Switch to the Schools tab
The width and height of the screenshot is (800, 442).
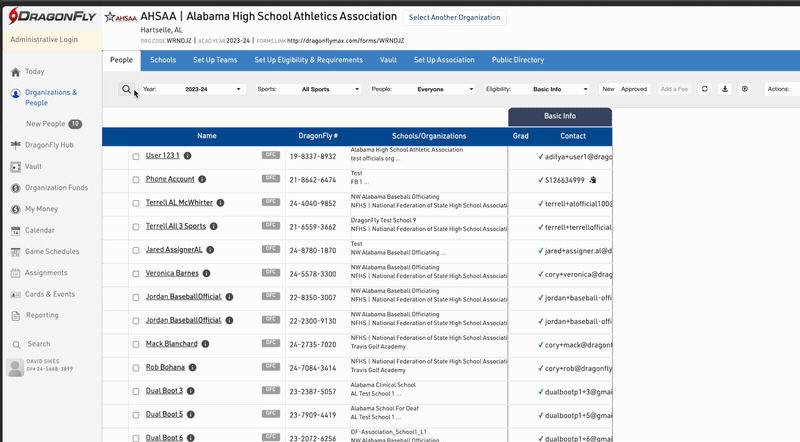tap(163, 60)
